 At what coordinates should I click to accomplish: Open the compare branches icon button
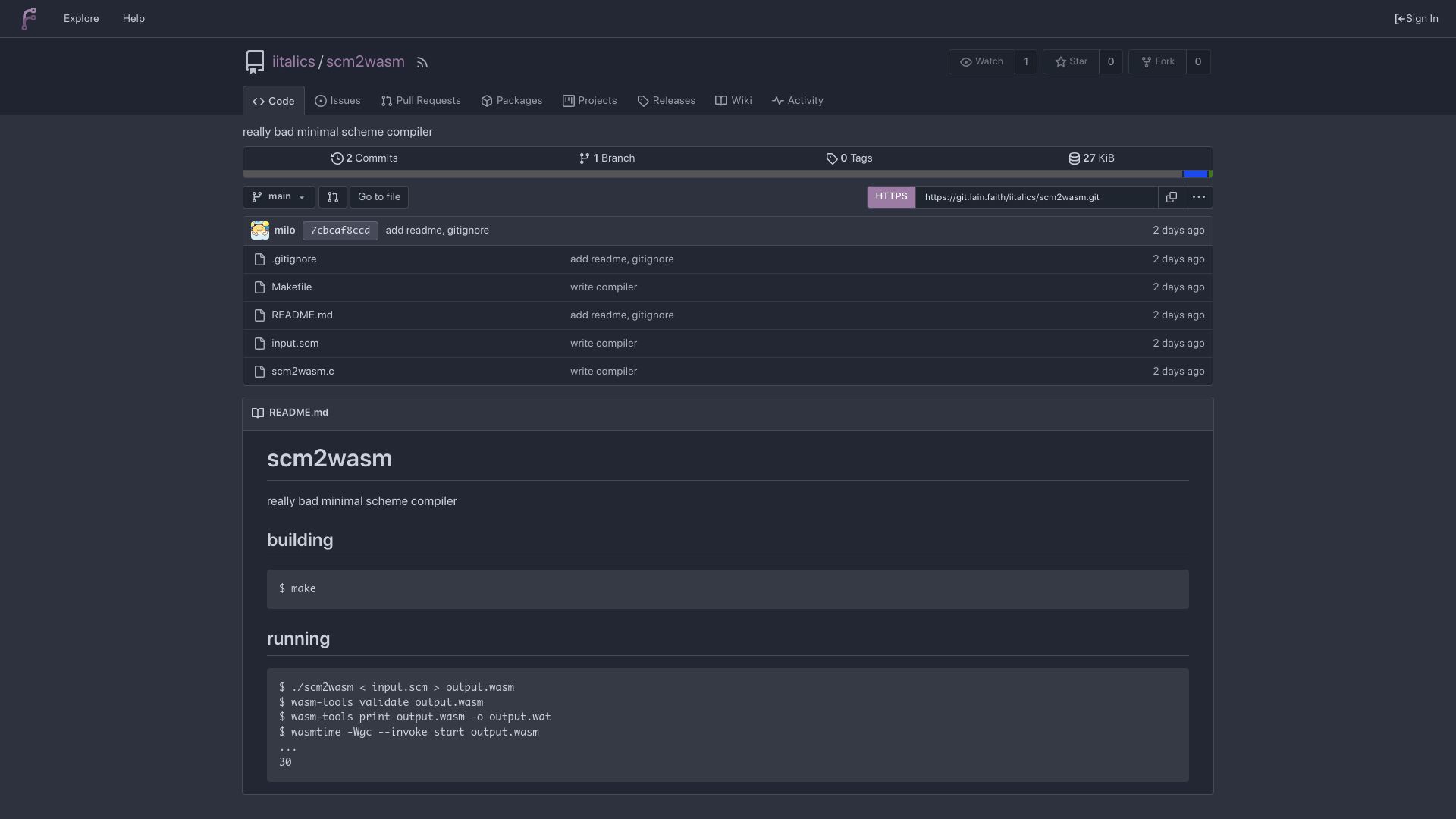pyautogui.click(x=333, y=197)
